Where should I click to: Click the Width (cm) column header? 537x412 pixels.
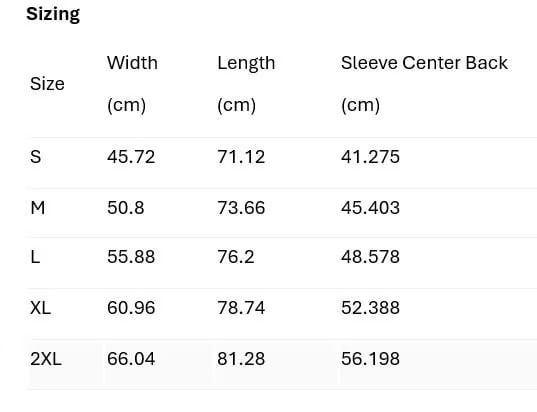pos(132,84)
